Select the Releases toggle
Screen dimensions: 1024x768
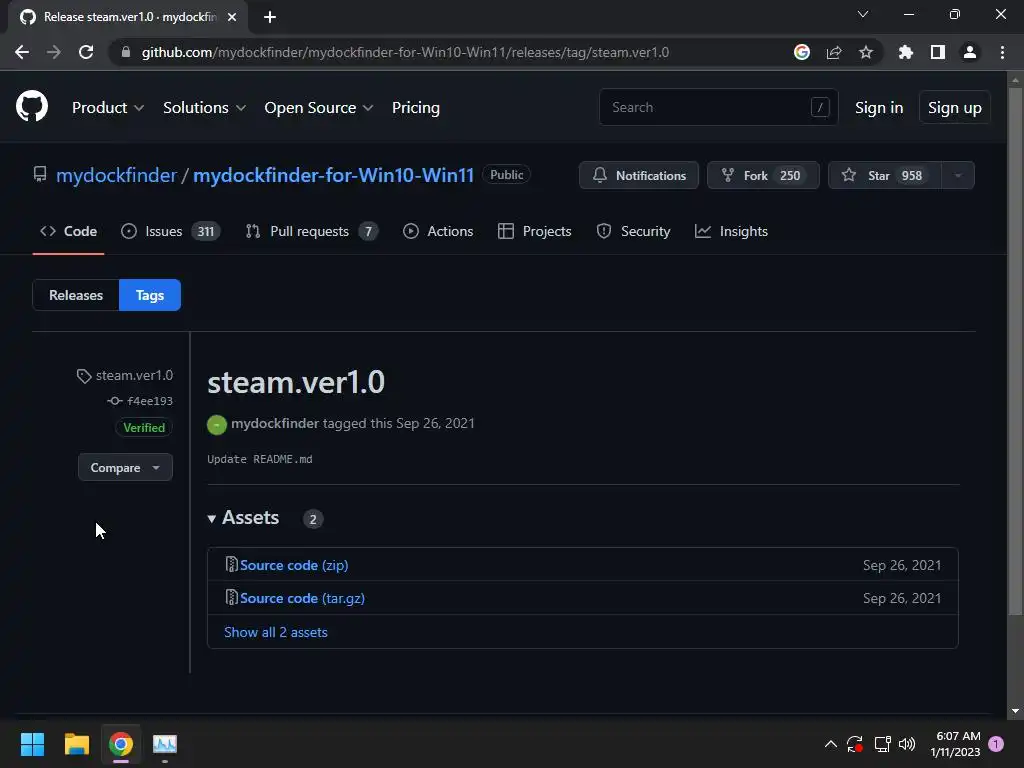tap(76, 295)
